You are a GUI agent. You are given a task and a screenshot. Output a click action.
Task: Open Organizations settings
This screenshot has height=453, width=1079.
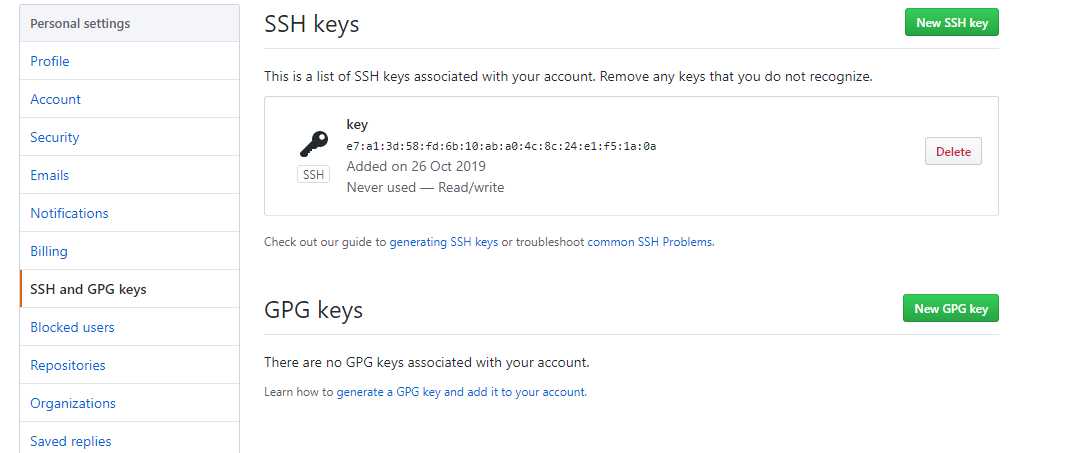pyautogui.click(x=73, y=403)
